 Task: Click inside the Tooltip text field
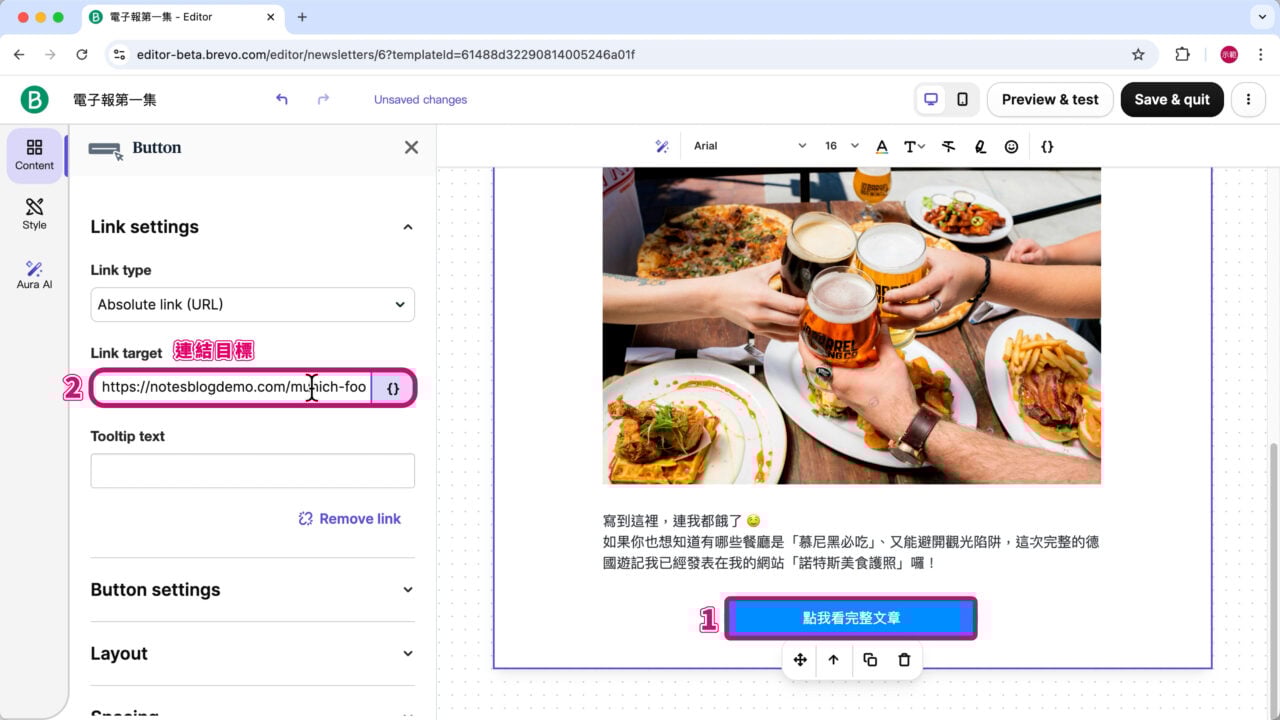(252, 470)
